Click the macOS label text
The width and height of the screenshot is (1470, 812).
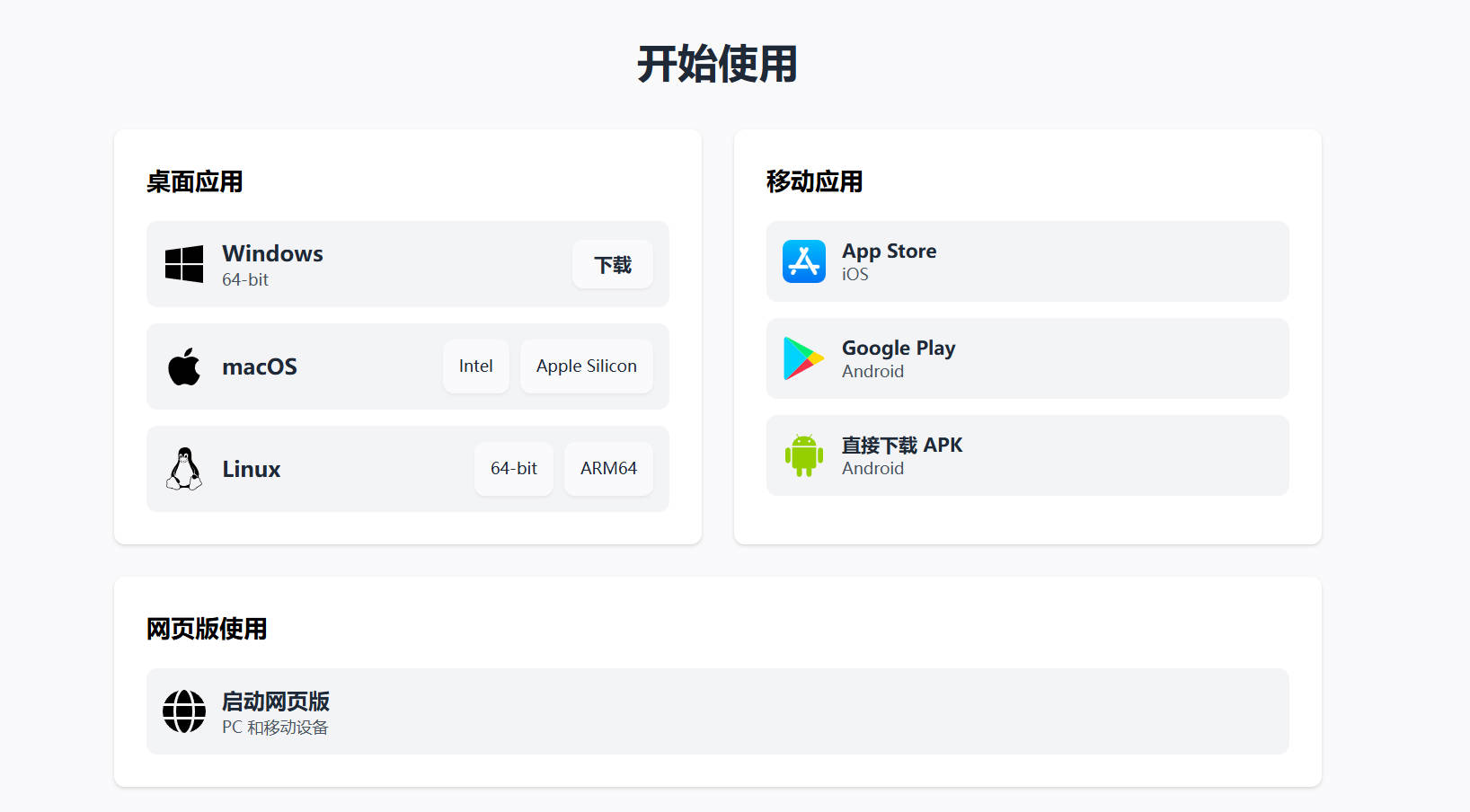pyautogui.click(x=260, y=366)
